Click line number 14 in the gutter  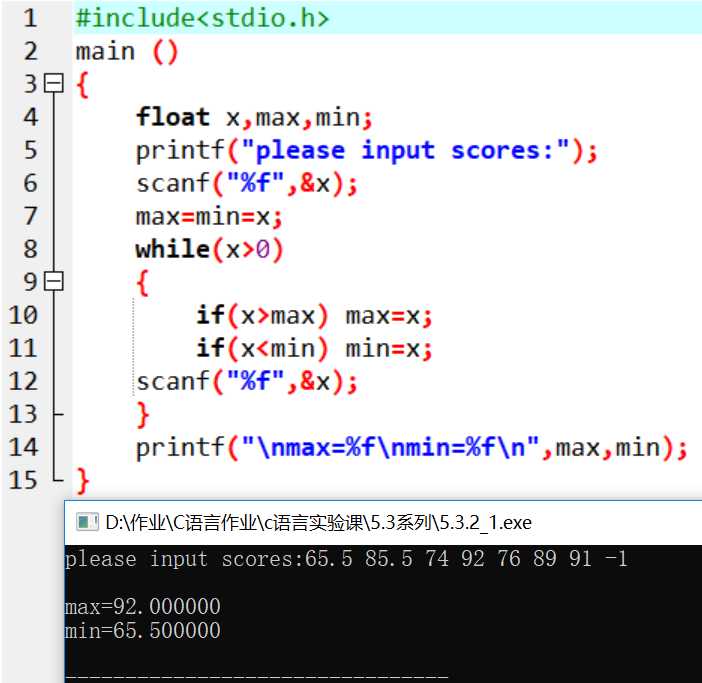(x=23, y=447)
